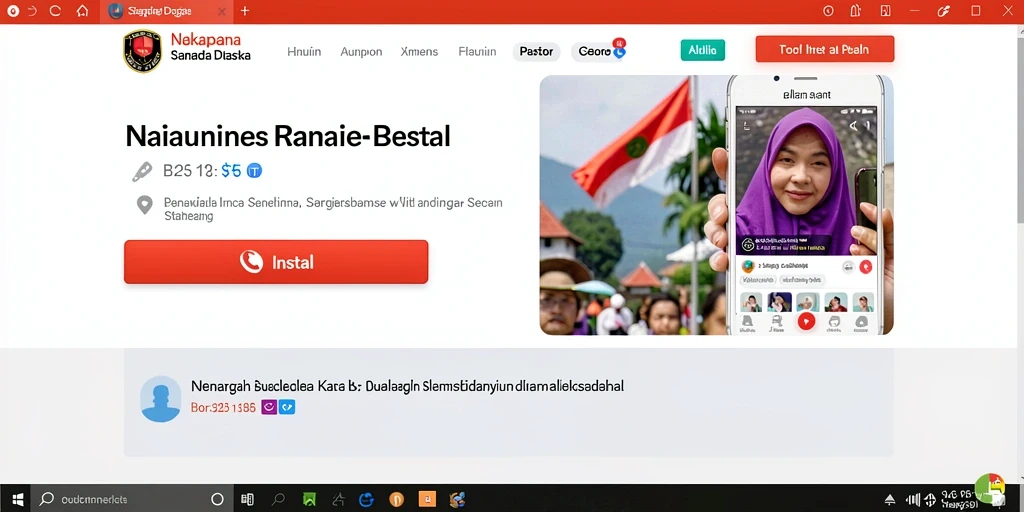
Task: Click the red play button in the phone app
Action: (807, 321)
